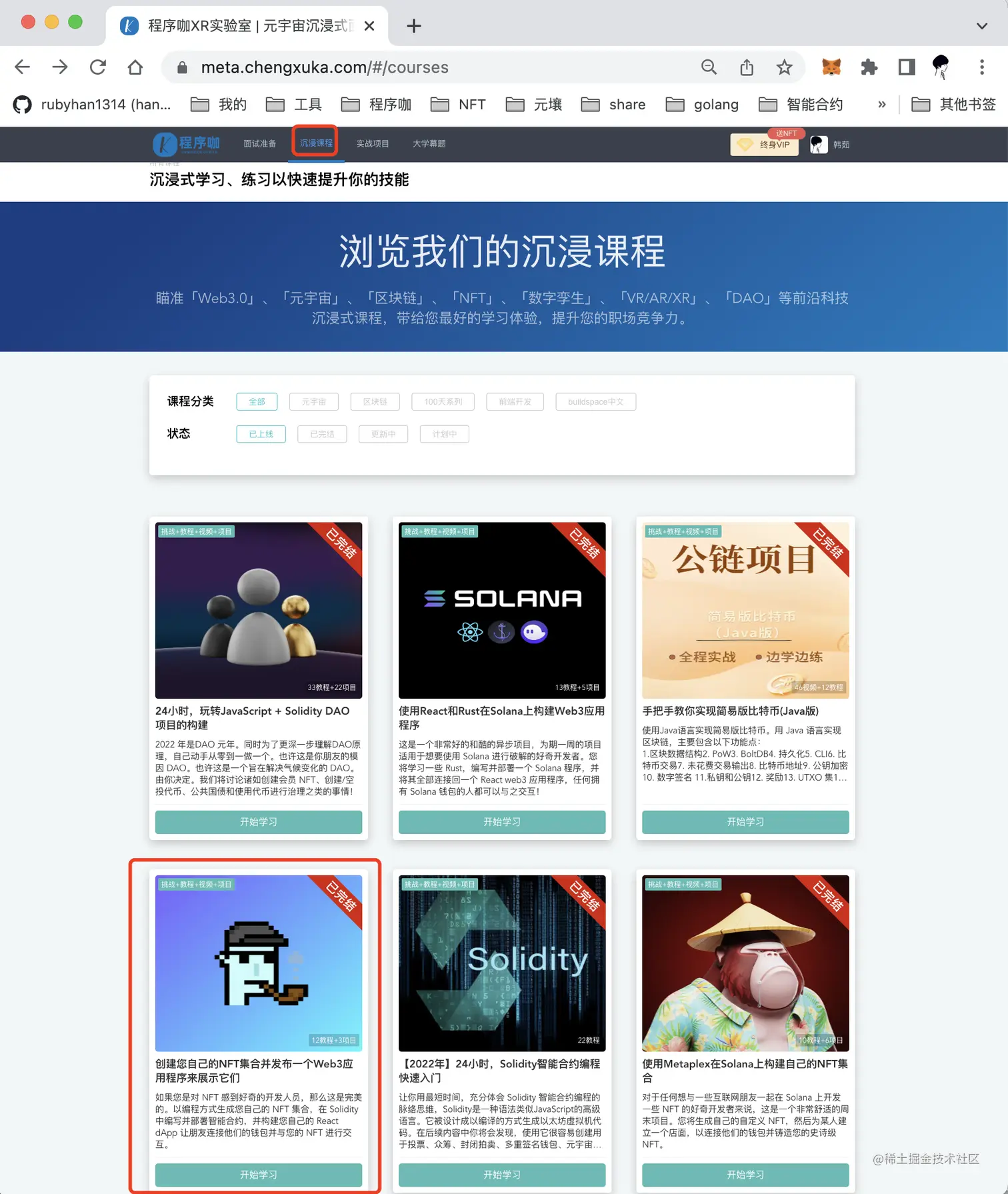Open title 使用React和Rust在Solana上构建Web3应用程序
The image size is (1008, 1194).
point(501,718)
